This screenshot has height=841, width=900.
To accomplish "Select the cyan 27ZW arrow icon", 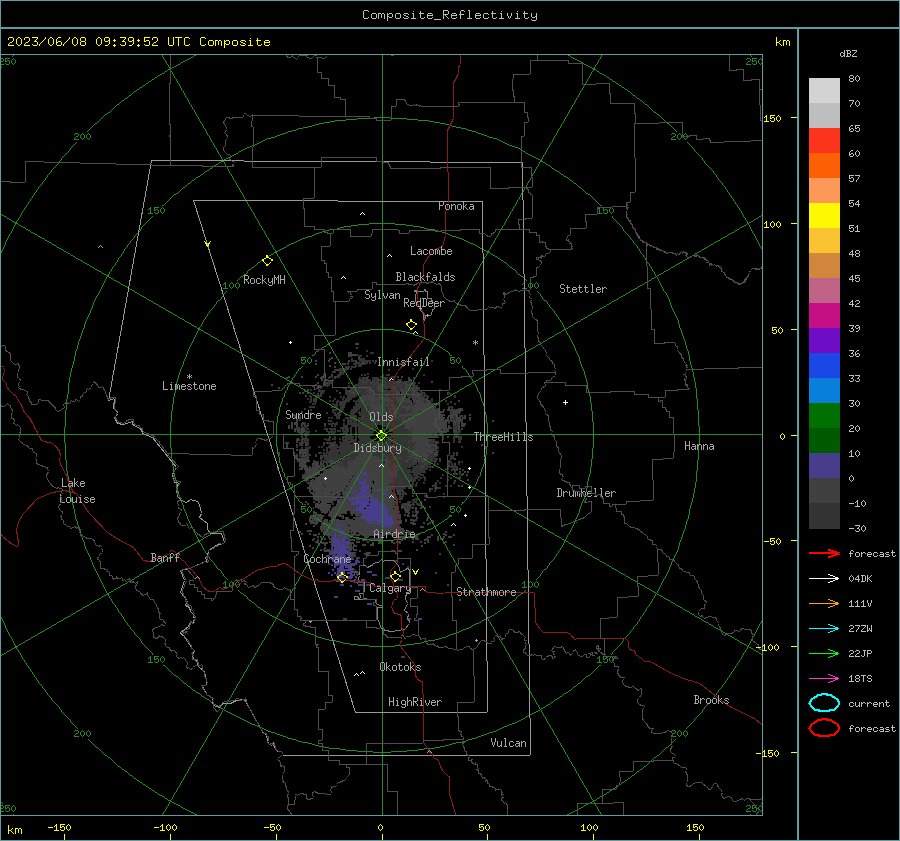I will click(824, 629).
